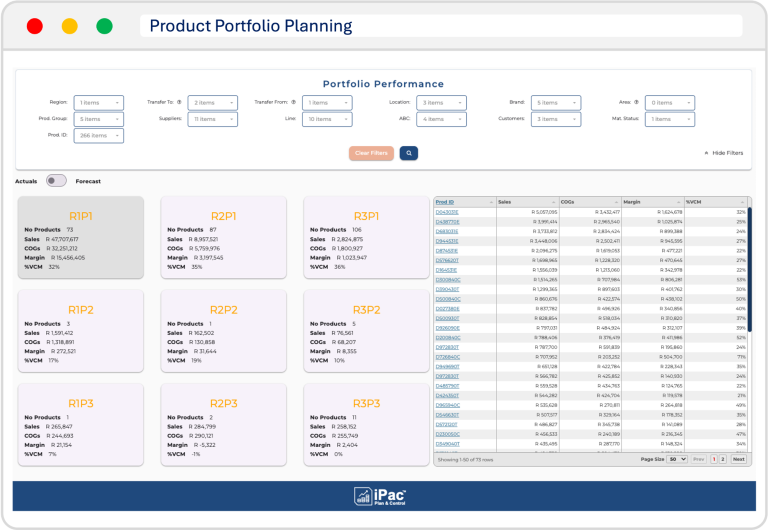Click the info icon beside Area label

point(638,102)
